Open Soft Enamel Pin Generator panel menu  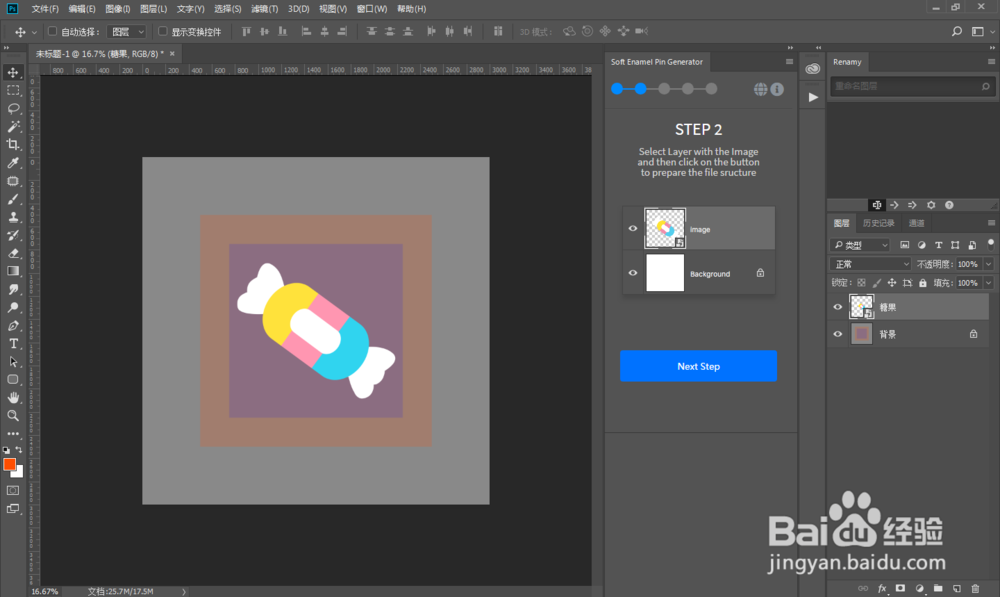pos(789,62)
